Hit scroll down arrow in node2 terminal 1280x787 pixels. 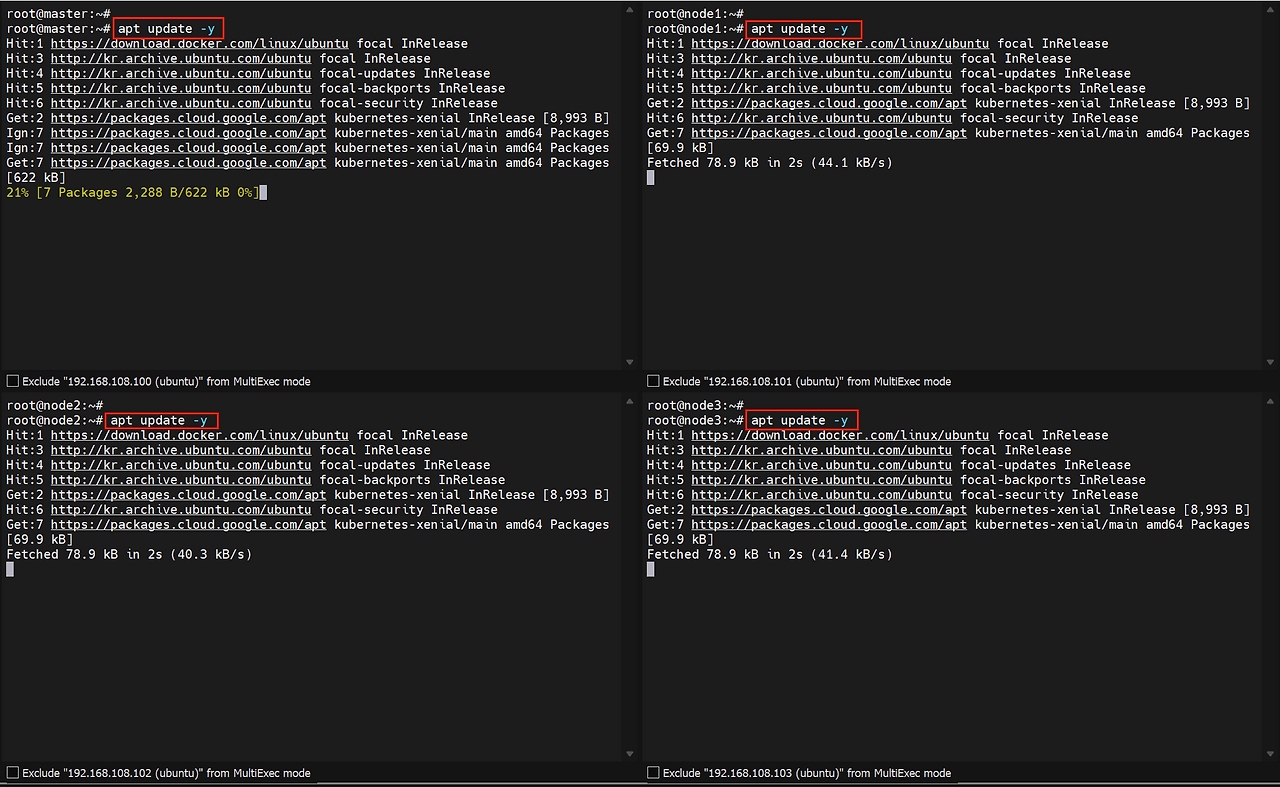(x=629, y=754)
